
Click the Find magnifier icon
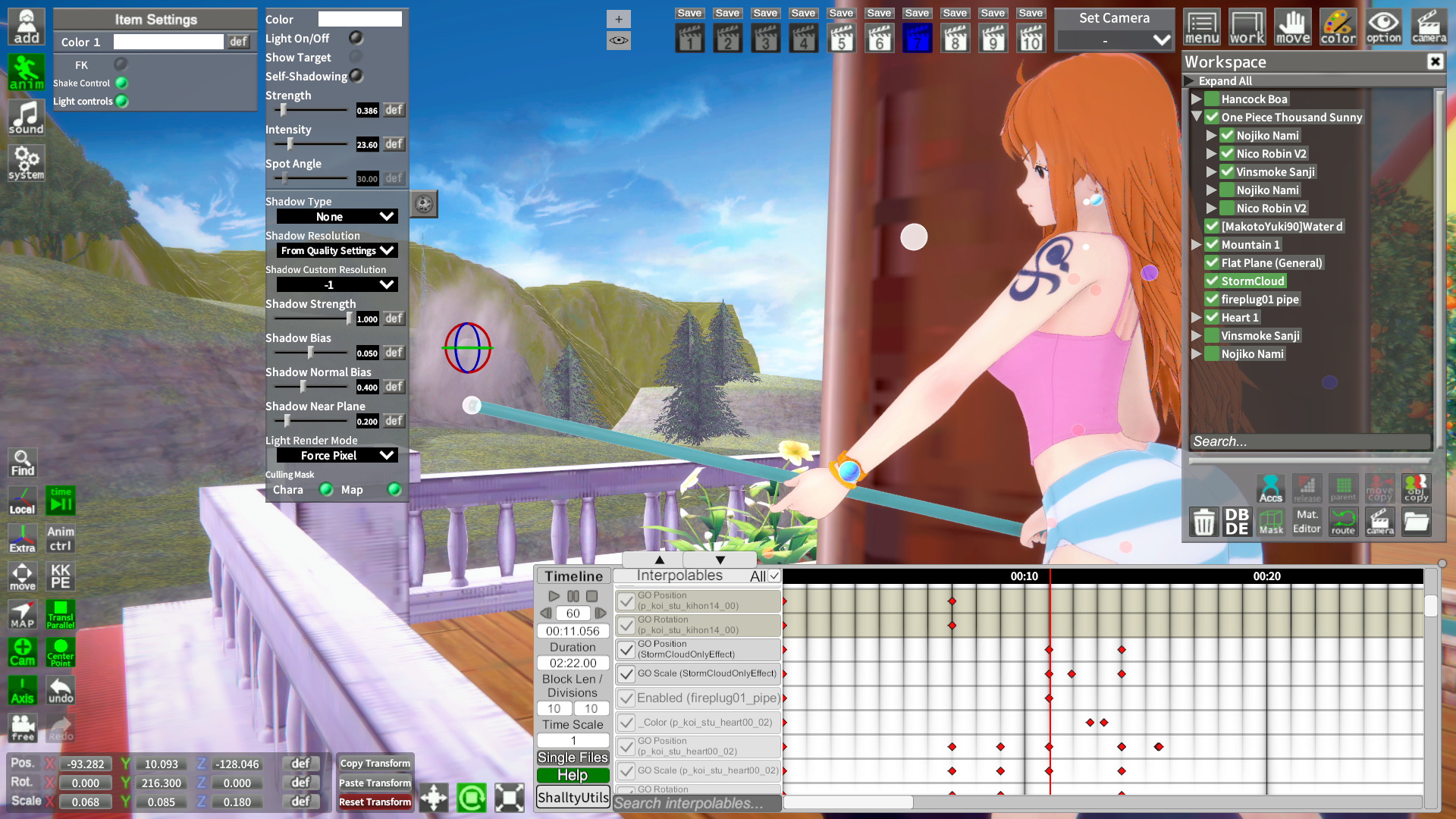(23, 463)
